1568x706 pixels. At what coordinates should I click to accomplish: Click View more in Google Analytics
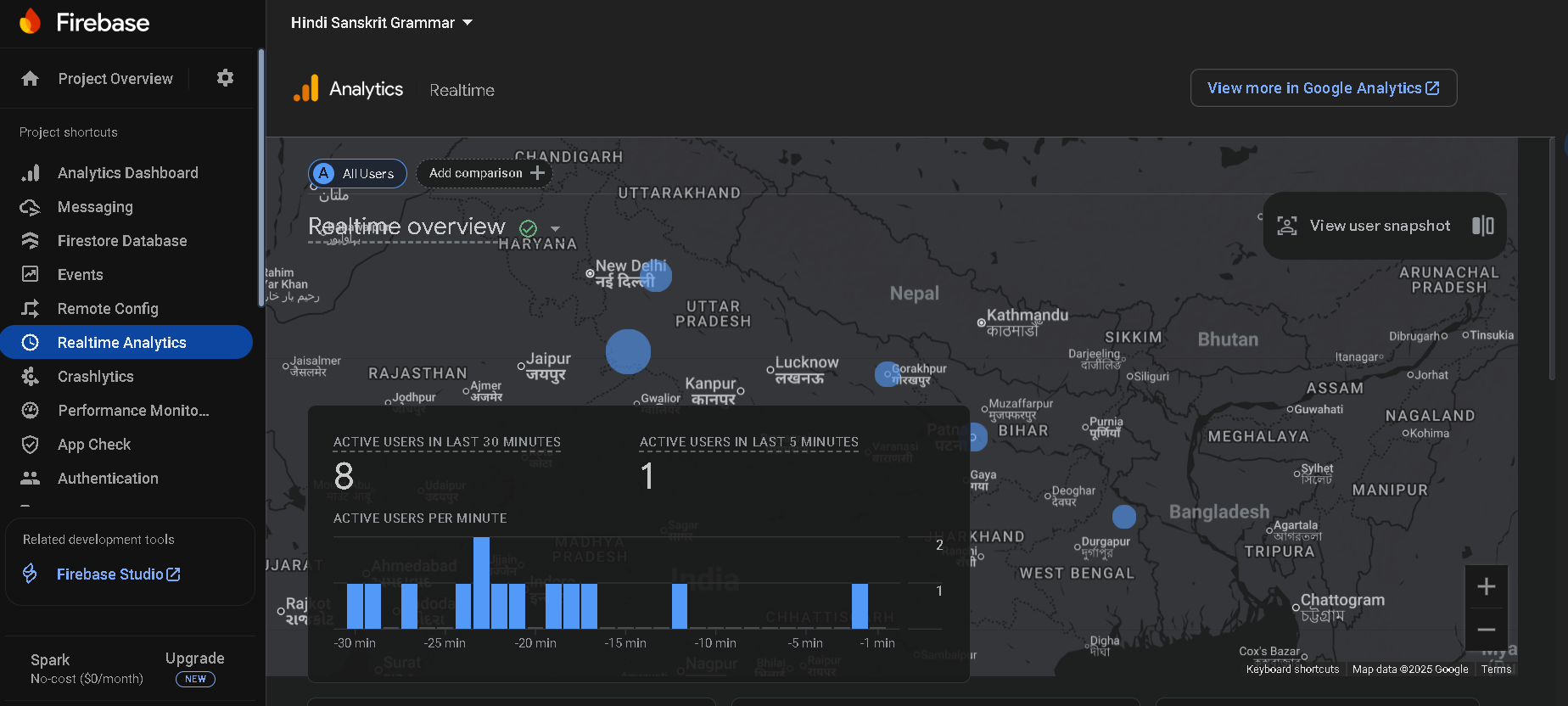(x=1324, y=88)
